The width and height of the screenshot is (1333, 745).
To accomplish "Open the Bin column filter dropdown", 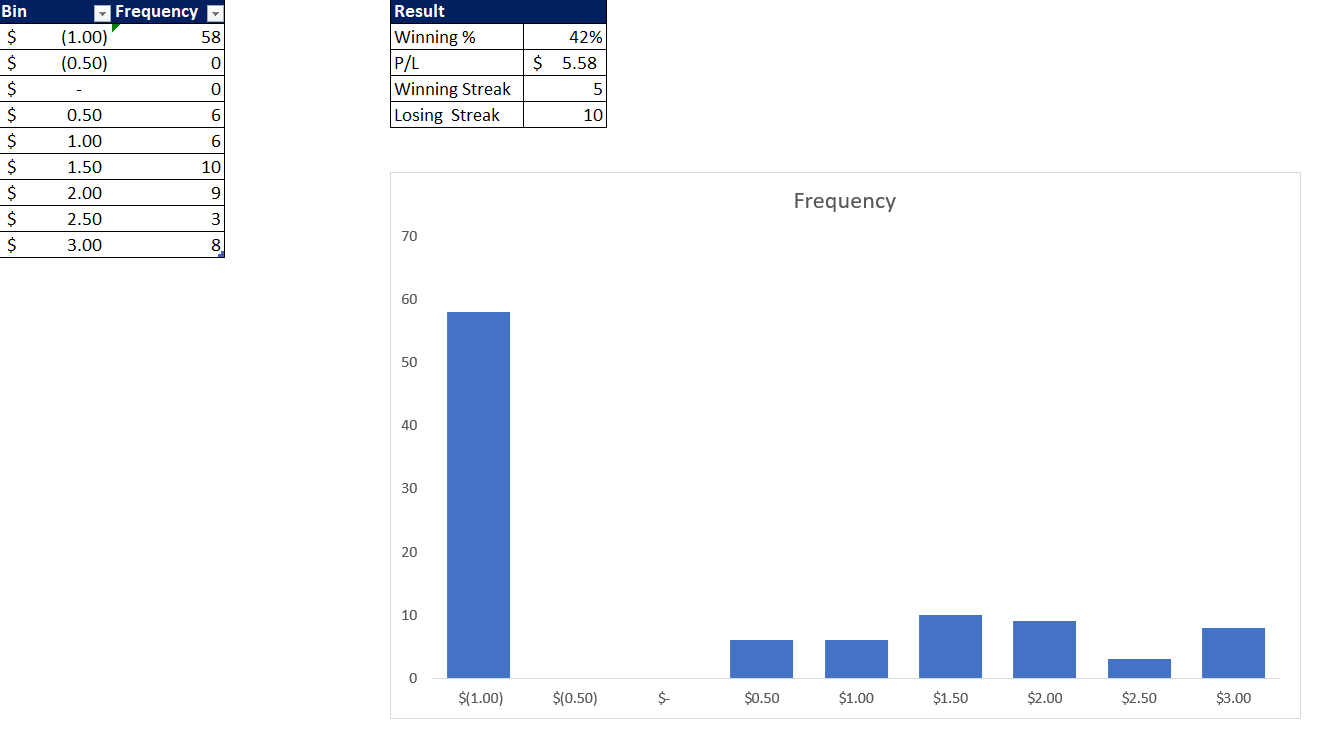I will coord(101,13).
